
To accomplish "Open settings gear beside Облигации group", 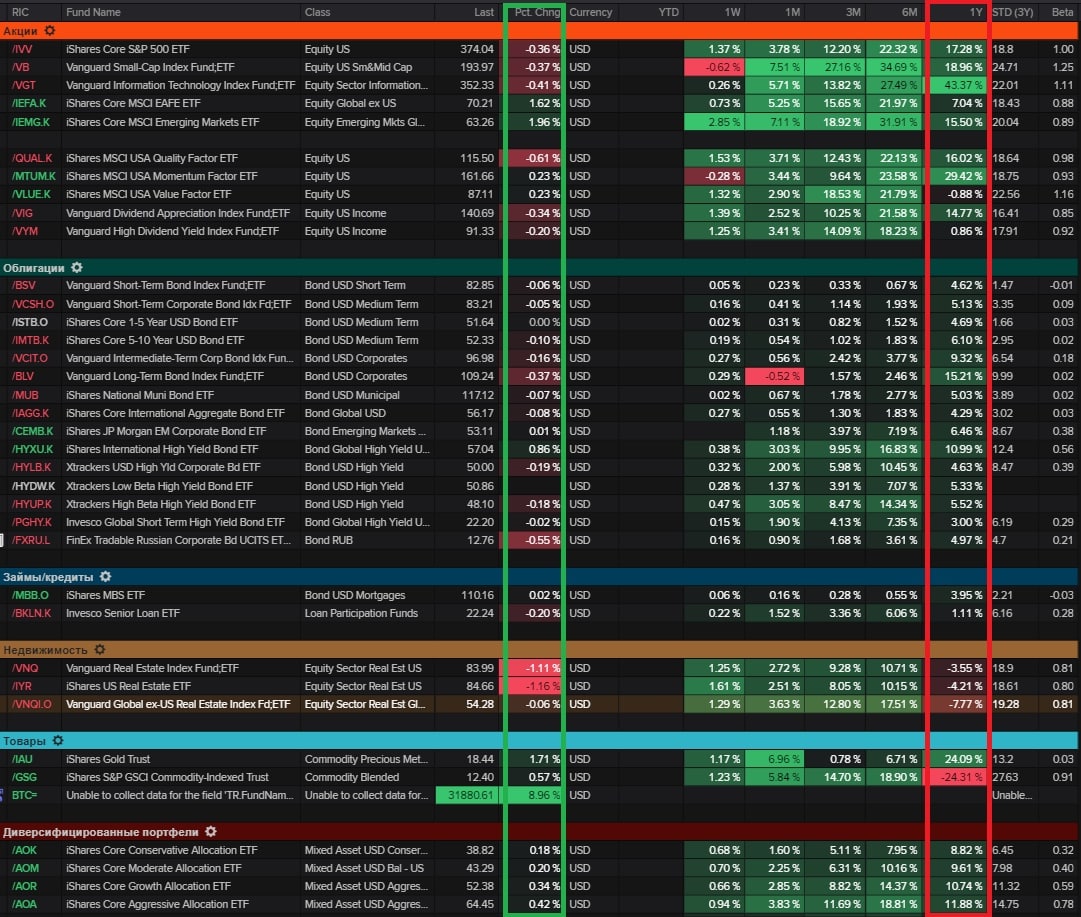I will [77, 268].
